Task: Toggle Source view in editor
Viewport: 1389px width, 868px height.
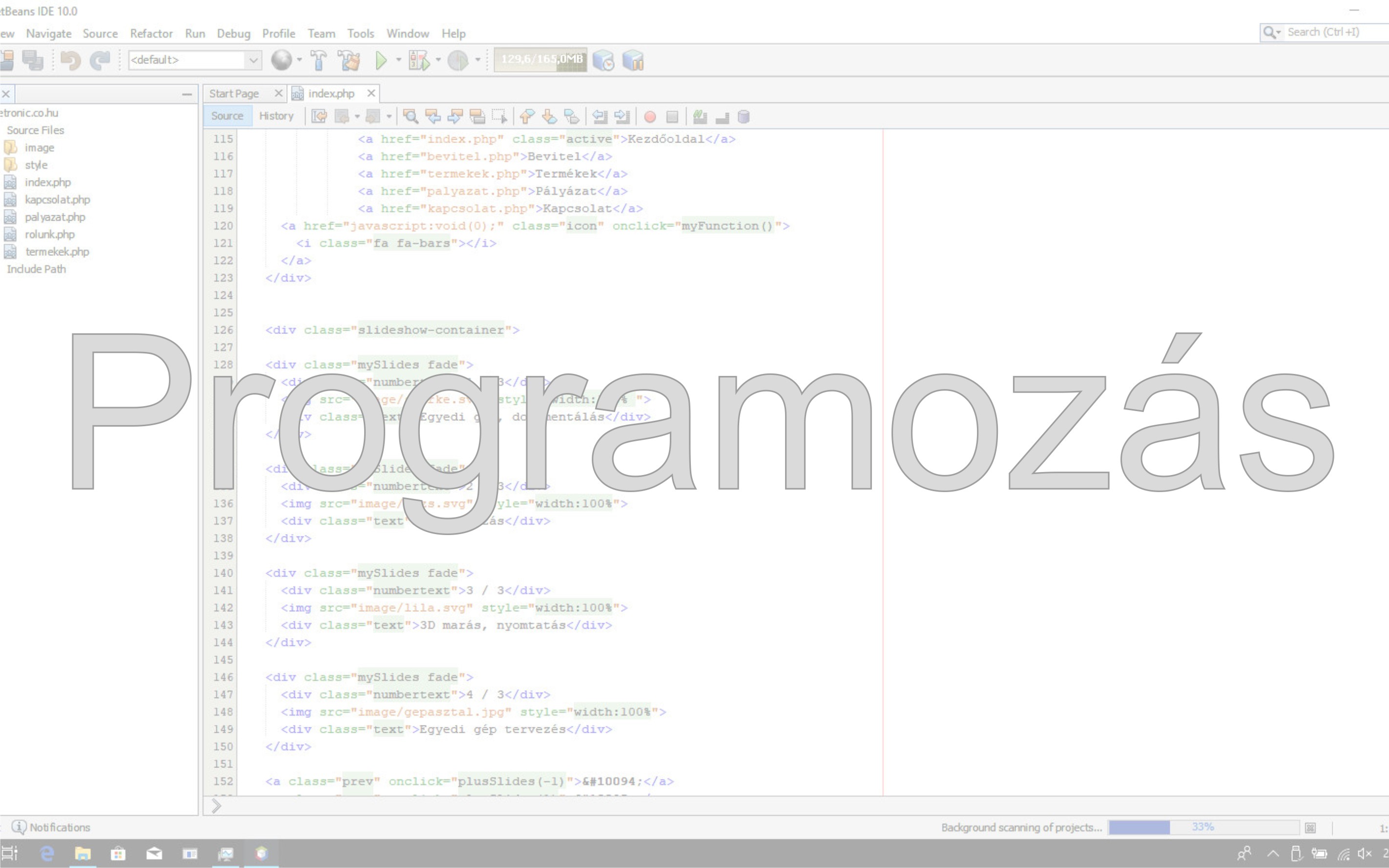Action: [x=227, y=116]
